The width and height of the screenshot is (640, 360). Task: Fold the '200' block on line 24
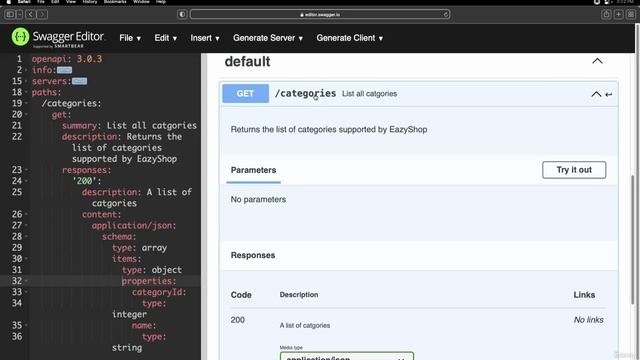pos(26,181)
